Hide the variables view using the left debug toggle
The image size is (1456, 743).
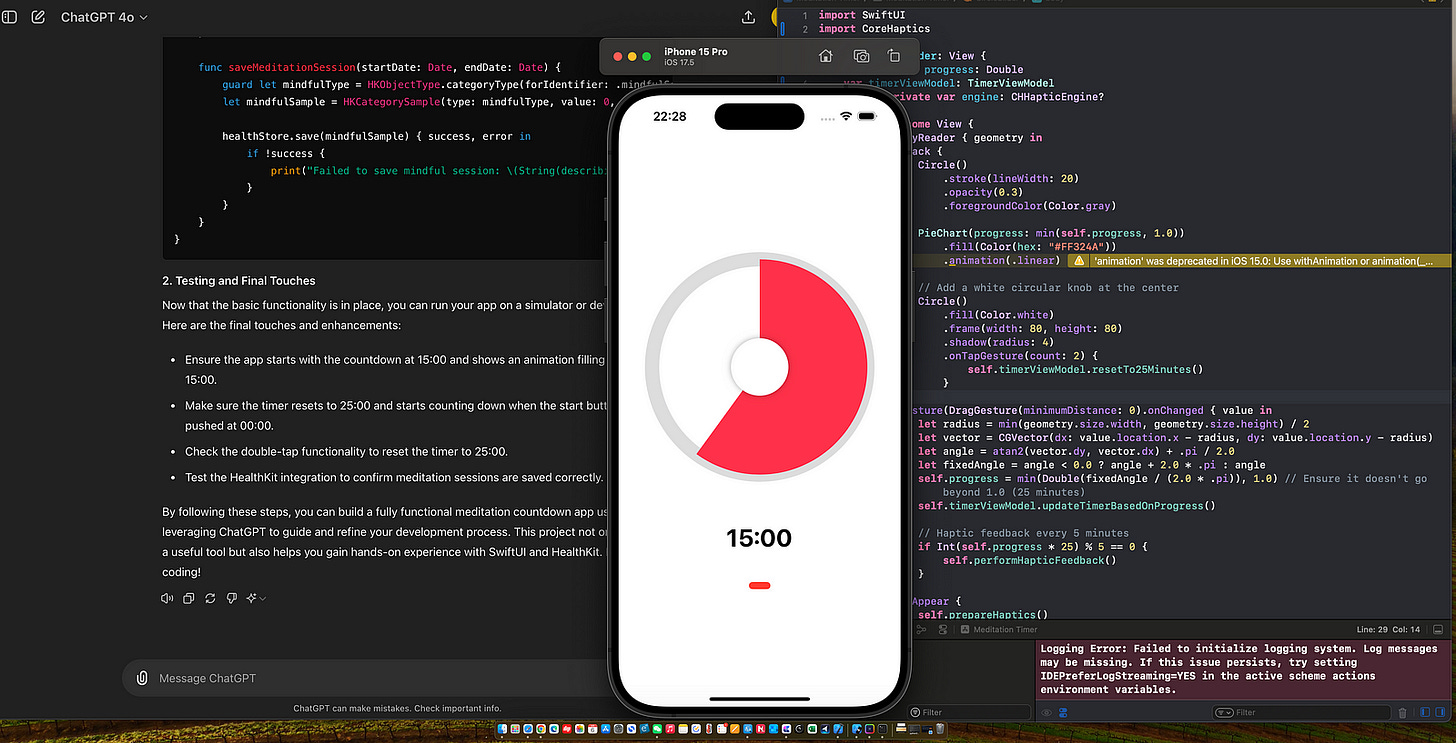tap(1425, 712)
